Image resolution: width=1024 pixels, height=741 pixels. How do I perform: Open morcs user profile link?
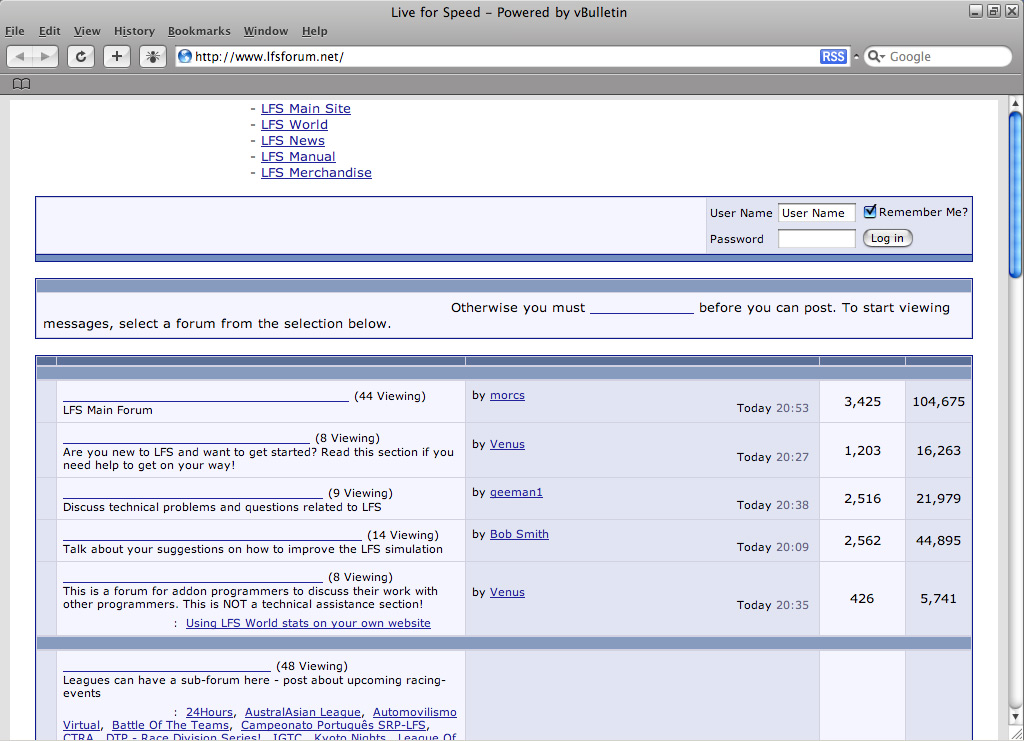tap(507, 395)
